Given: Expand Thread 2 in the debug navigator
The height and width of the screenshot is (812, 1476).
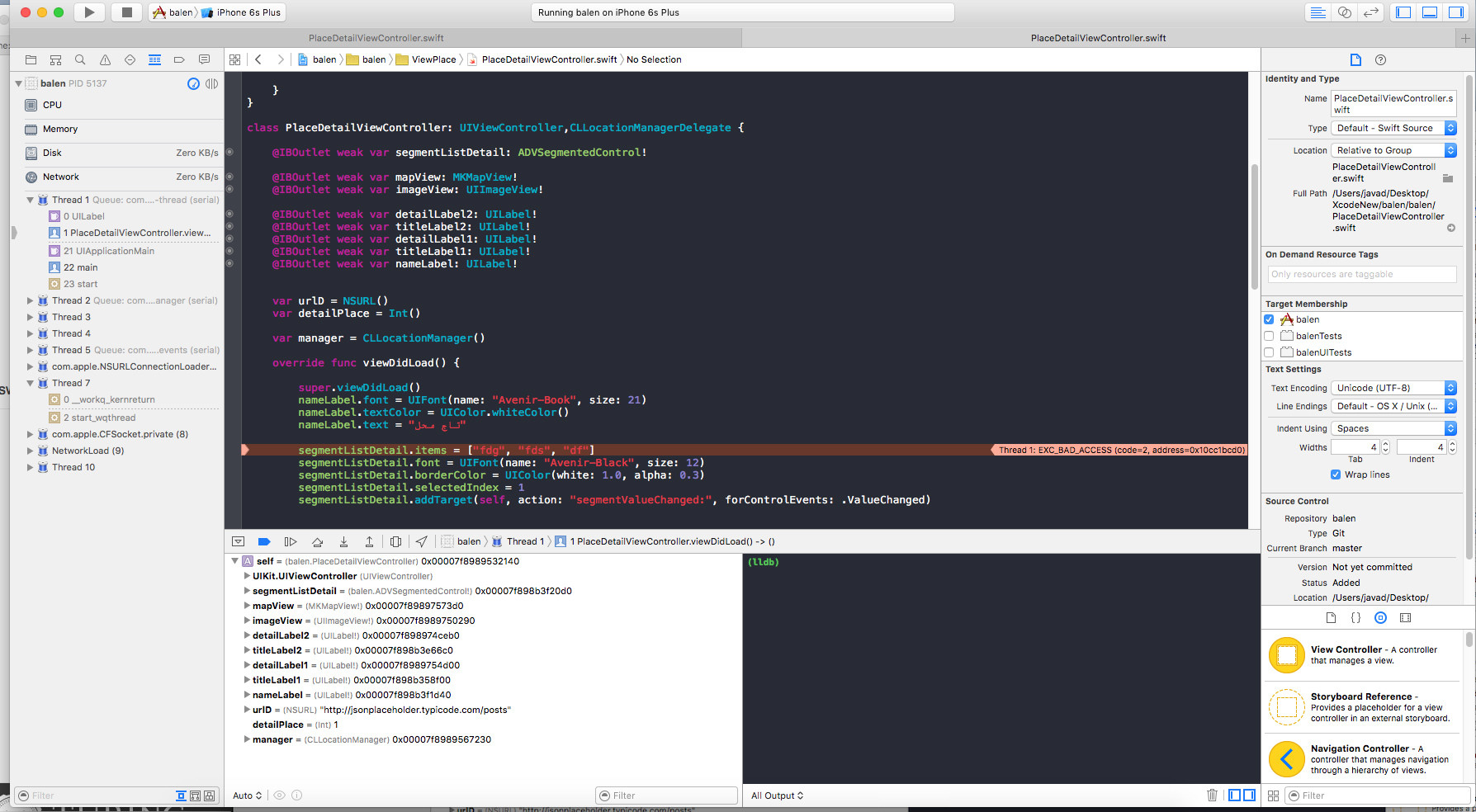Looking at the screenshot, I should pyautogui.click(x=31, y=300).
